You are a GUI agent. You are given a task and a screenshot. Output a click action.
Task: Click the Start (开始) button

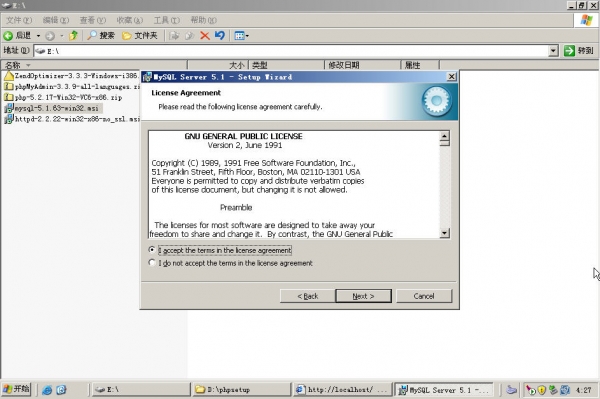pyautogui.click(x=16, y=389)
